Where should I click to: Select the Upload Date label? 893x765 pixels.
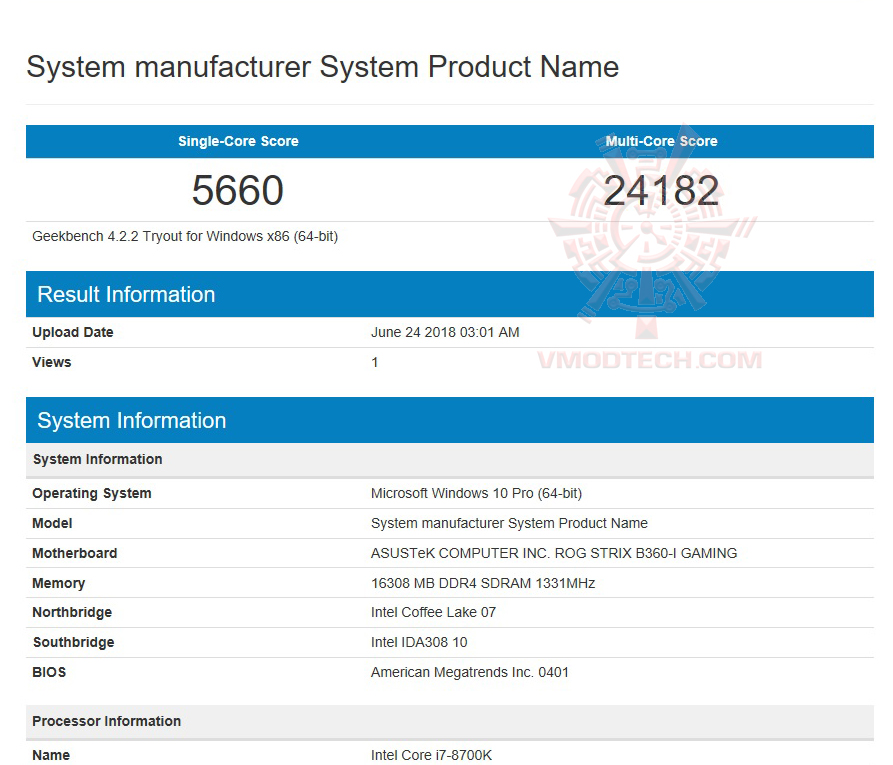73,332
